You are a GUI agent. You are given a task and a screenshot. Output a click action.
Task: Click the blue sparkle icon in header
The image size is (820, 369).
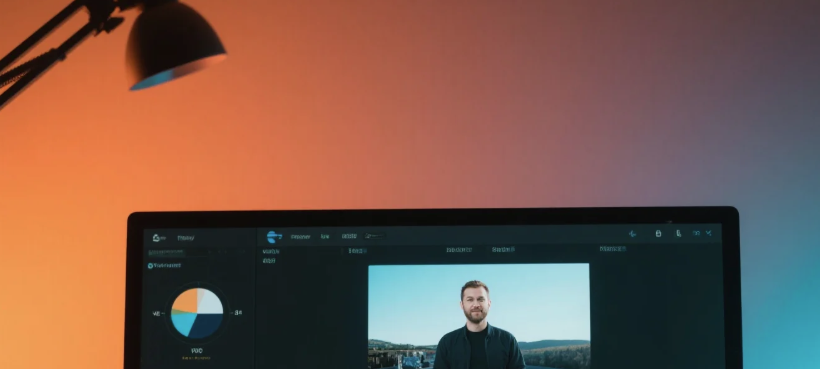pyautogui.click(x=632, y=234)
